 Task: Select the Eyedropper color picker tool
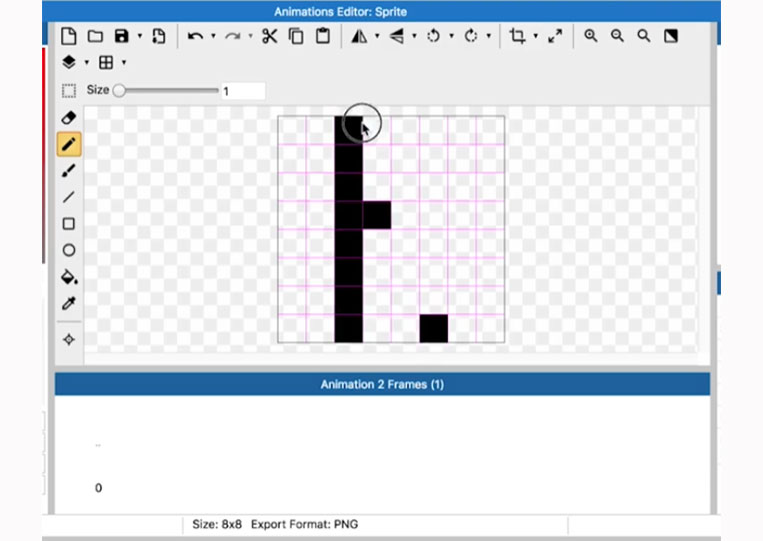[x=69, y=303]
